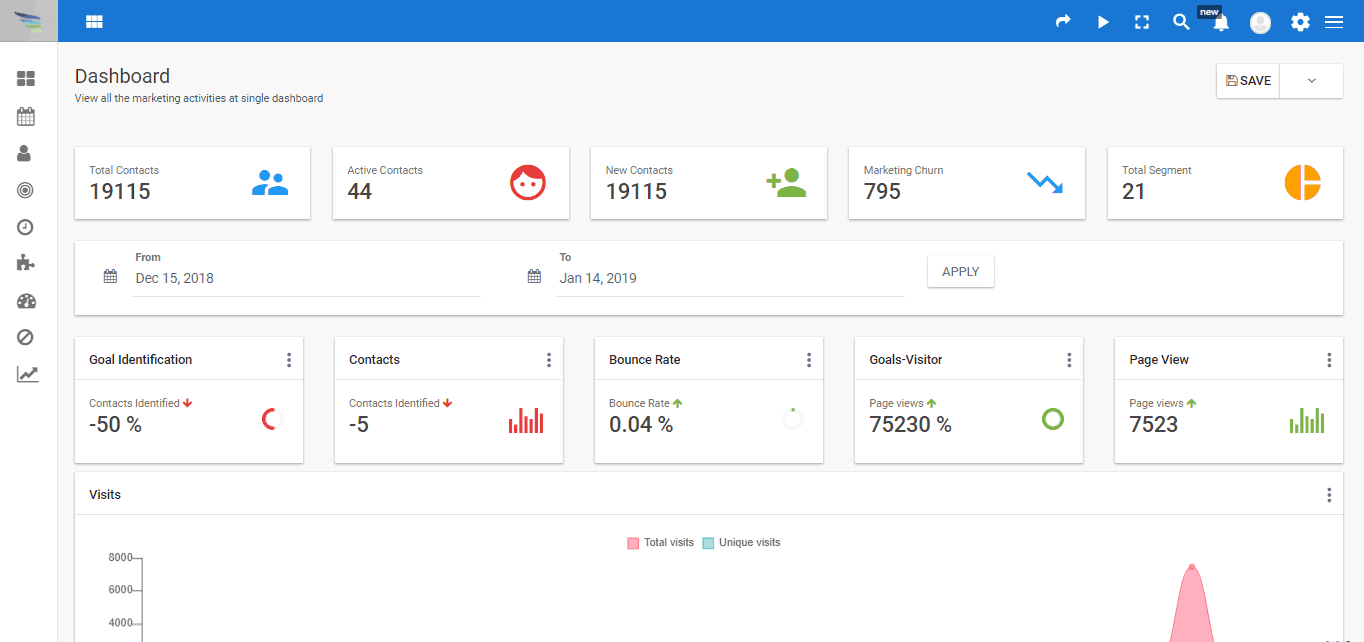
Task: Open the gauge Reports icon in sidebar
Action: pyautogui.click(x=26, y=301)
